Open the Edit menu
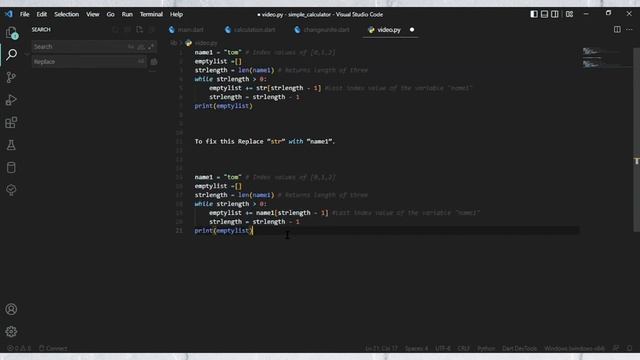Image resolution: width=640 pixels, height=360 pixels. click(42, 14)
